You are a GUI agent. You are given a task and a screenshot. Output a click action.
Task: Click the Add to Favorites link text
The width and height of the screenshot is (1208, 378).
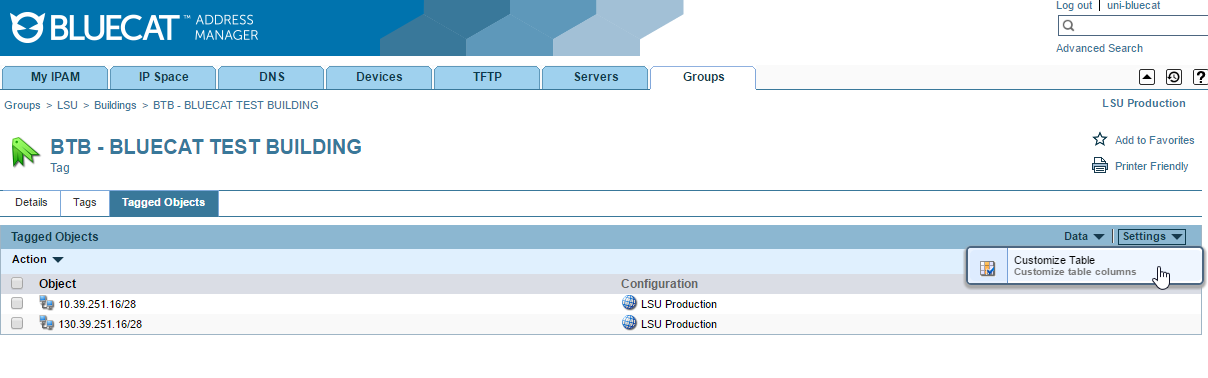tap(1154, 140)
